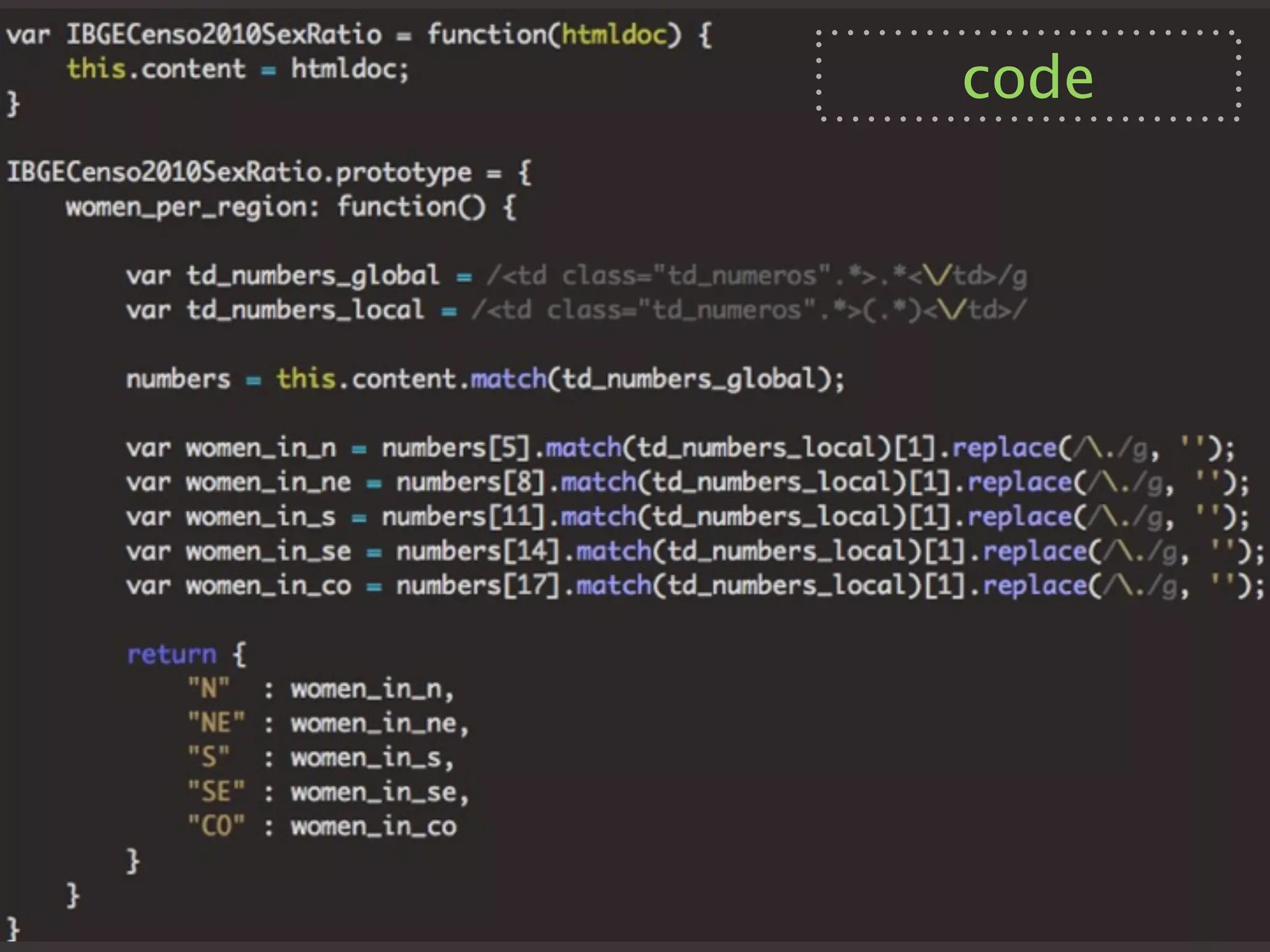The height and width of the screenshot is (952, 1270).
Task: Click the 'htmldoc' function parameter
Action: pos(615,34)
